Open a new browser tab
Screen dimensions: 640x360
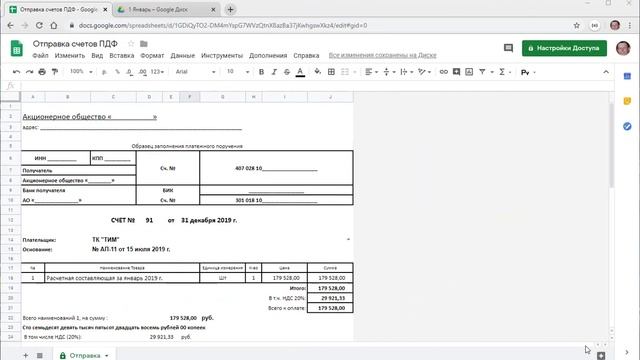[x=230, y=9]
